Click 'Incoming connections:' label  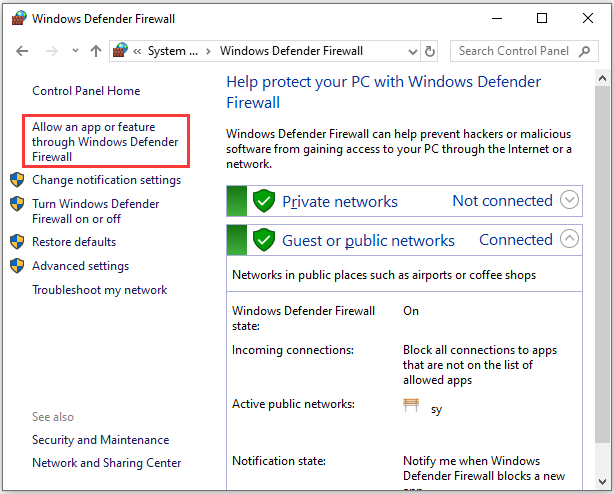click(293, 350)
